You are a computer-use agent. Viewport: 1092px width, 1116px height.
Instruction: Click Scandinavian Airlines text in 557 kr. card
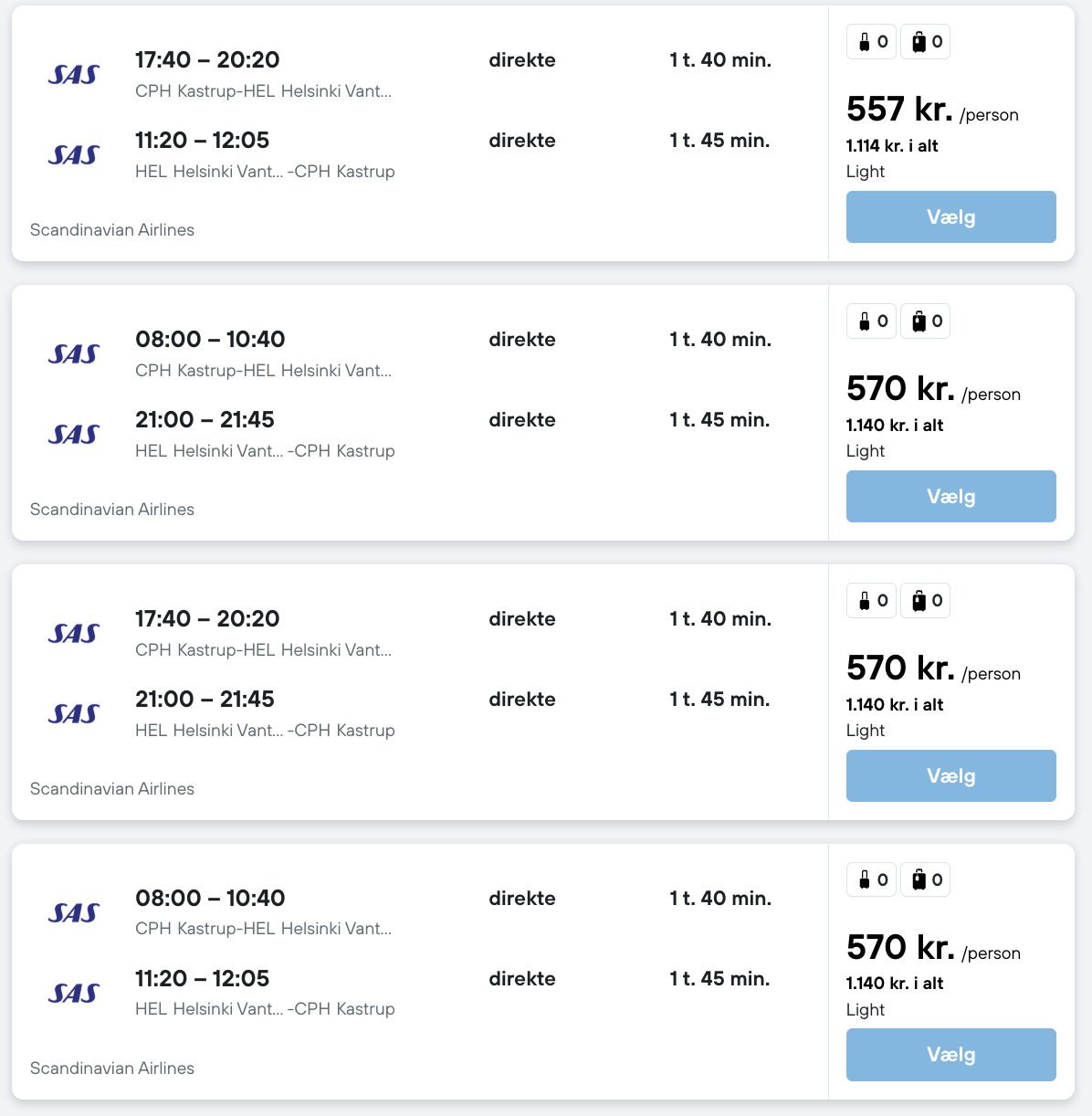[x=112, y=230]
